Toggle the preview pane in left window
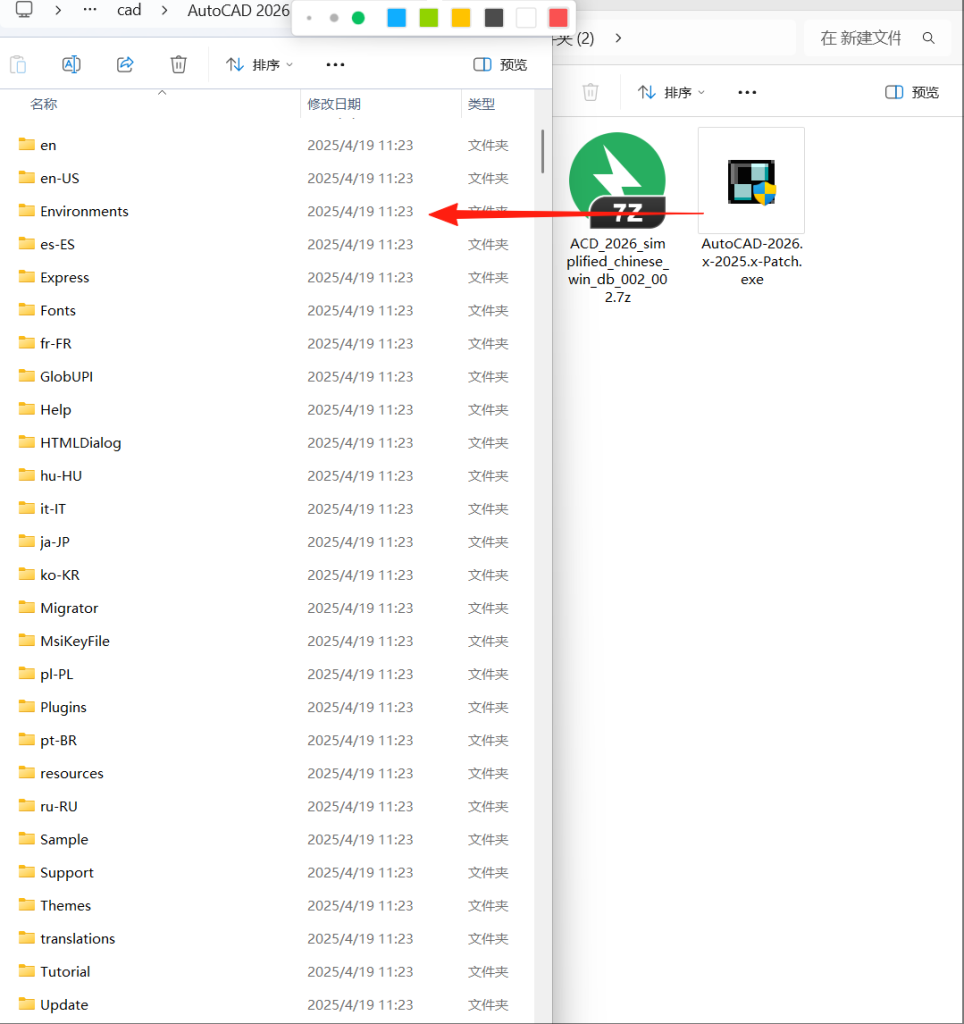964x1024 pixels. (x=500, y=65)
